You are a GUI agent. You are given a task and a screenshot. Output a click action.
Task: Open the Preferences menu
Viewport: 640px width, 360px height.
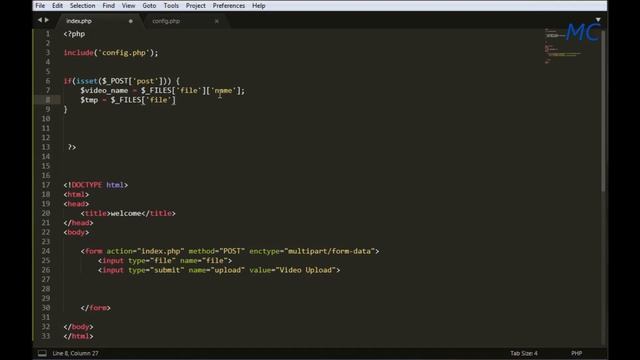[x=229, y=6]
